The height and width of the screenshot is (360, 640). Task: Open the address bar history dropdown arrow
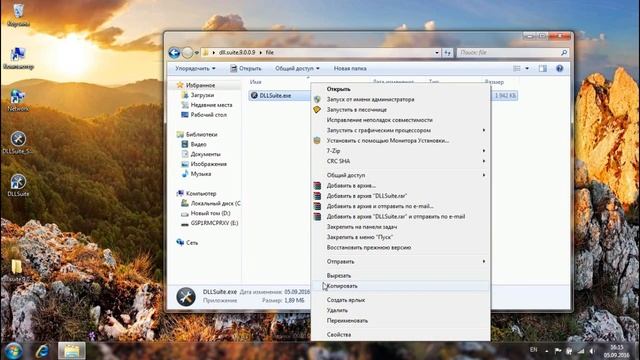[x=437, y=53]
